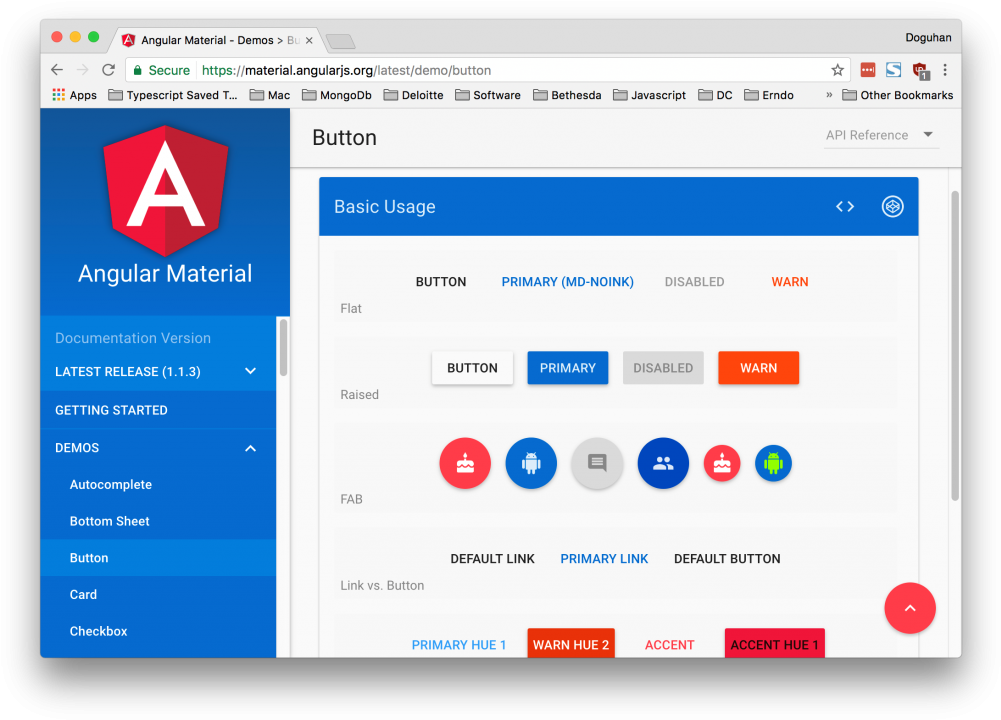Click the ACCENT button
This screenshot has height=720, width=1001.
tap(669, 645)
